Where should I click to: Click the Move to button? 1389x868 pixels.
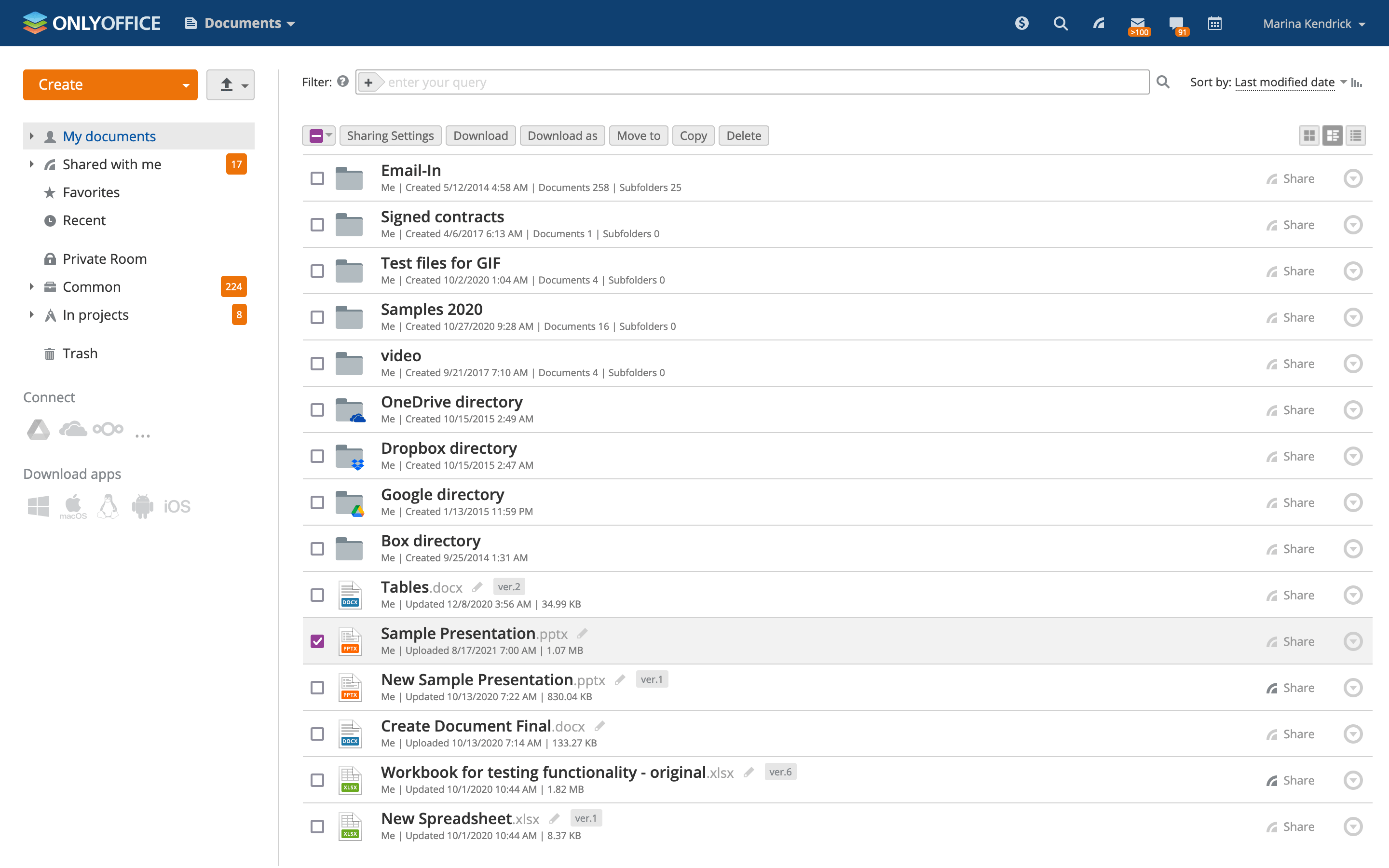(x=638, y=135)
